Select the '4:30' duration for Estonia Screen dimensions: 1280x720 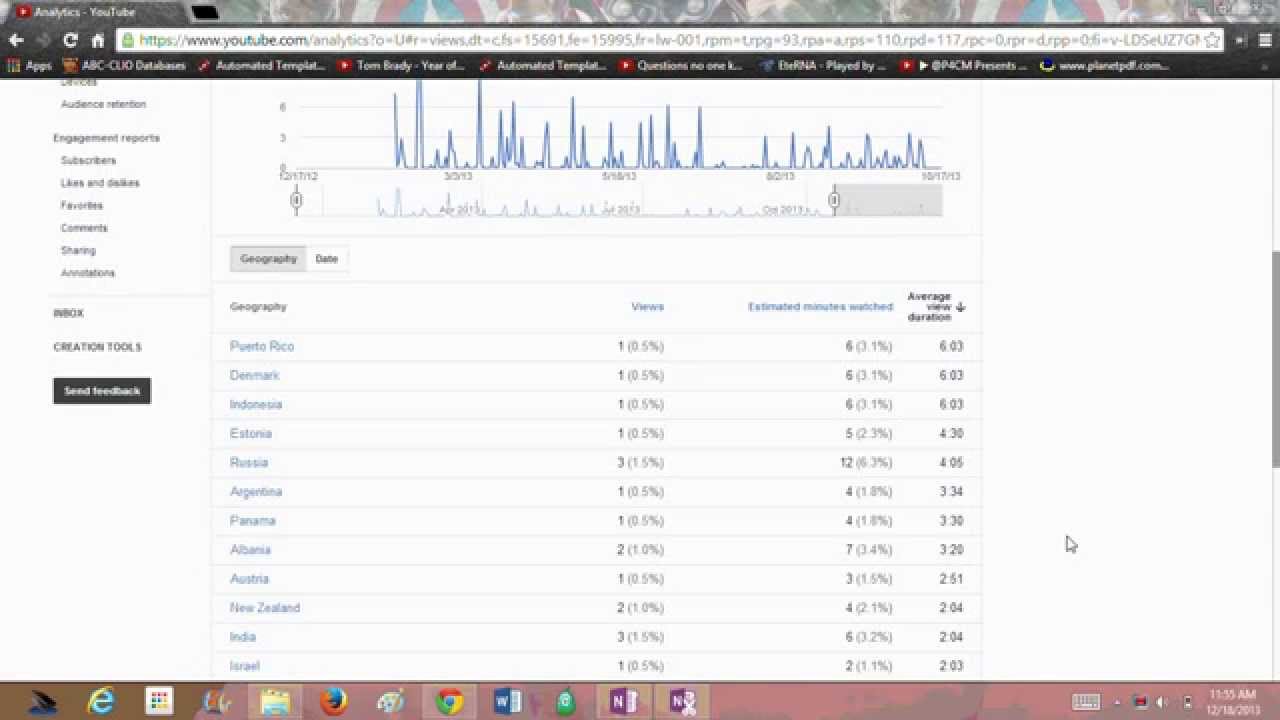click(x=951, y=433)
